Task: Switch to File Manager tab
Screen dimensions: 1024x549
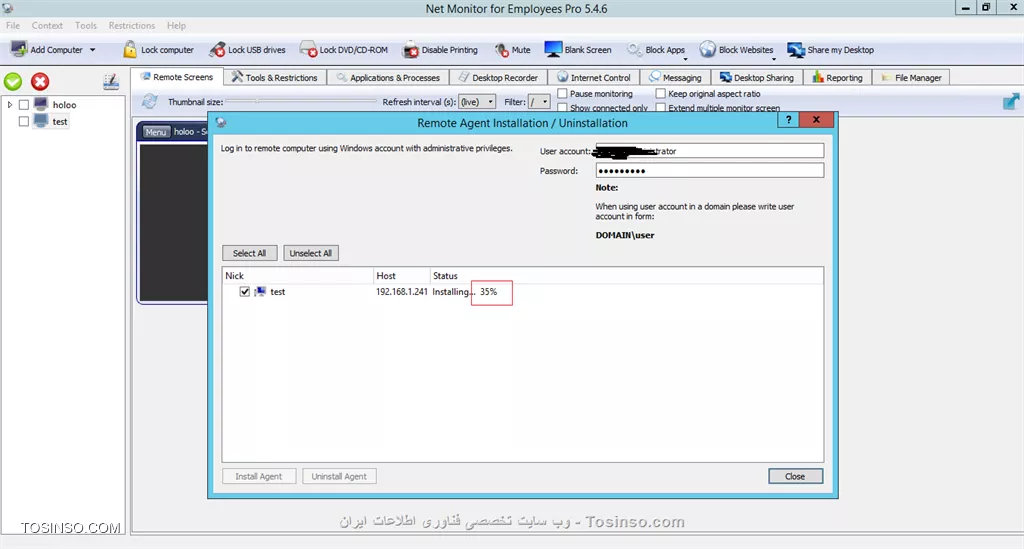Action: pyautogui.click(x=911, y=77)
